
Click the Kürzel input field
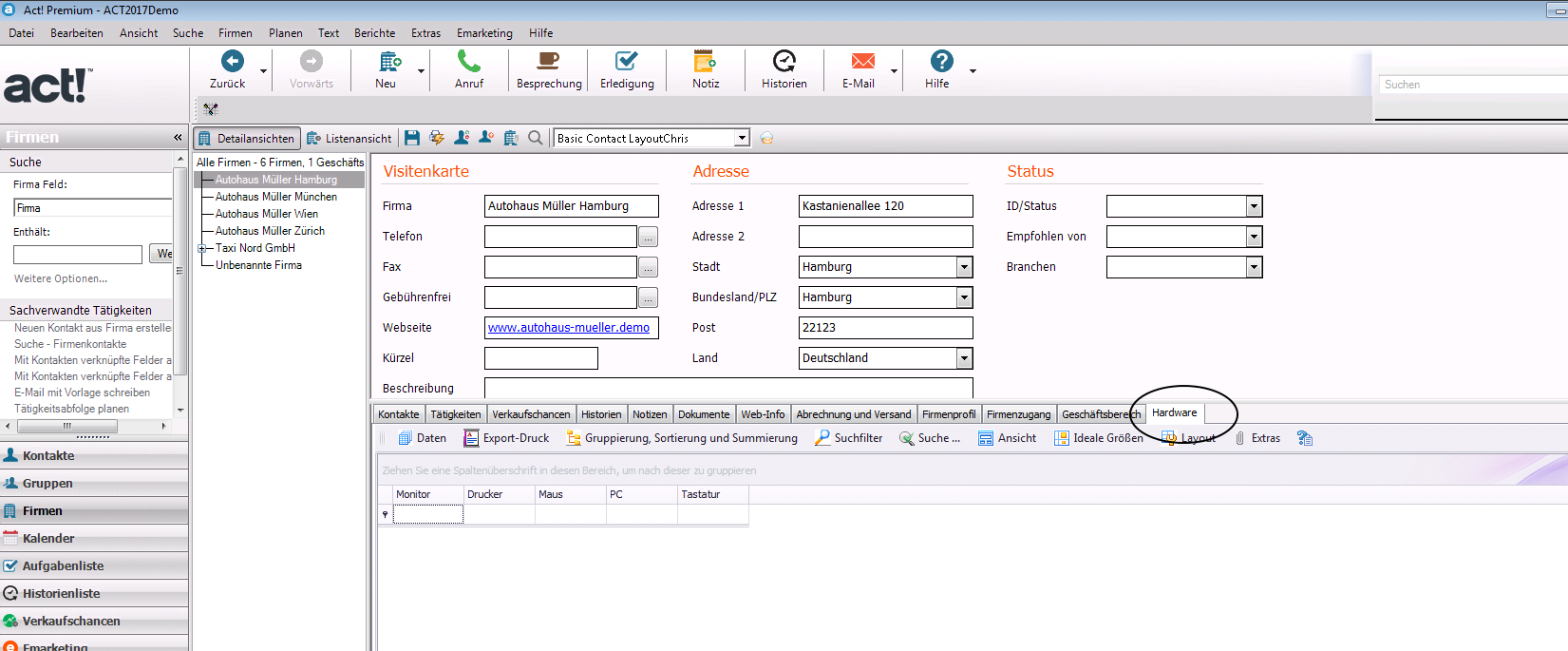point(541,358)
